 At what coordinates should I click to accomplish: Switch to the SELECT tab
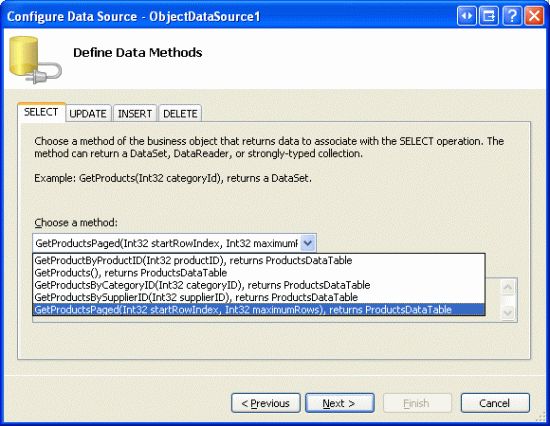click(x=41, y=112)
